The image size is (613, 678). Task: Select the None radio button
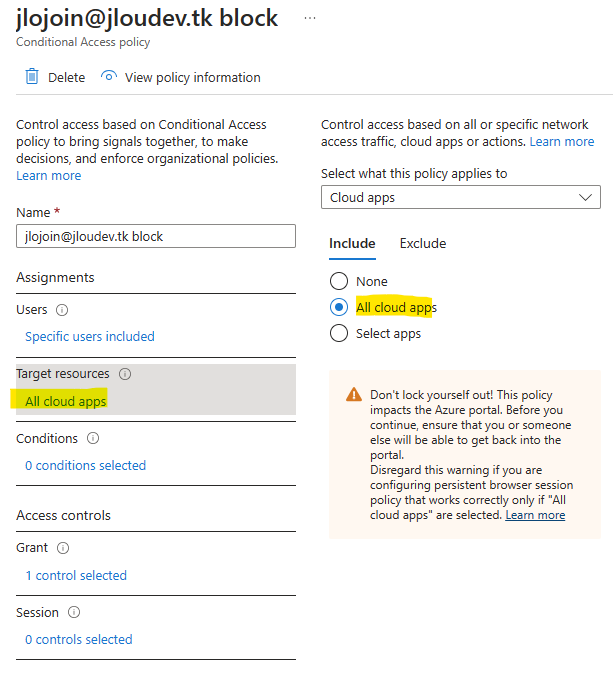(x=338, y=281)
